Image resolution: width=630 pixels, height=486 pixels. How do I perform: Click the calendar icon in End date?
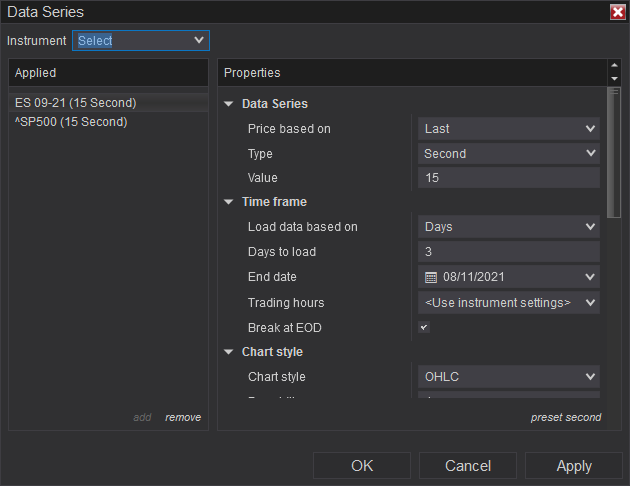[x=431, y=277]
